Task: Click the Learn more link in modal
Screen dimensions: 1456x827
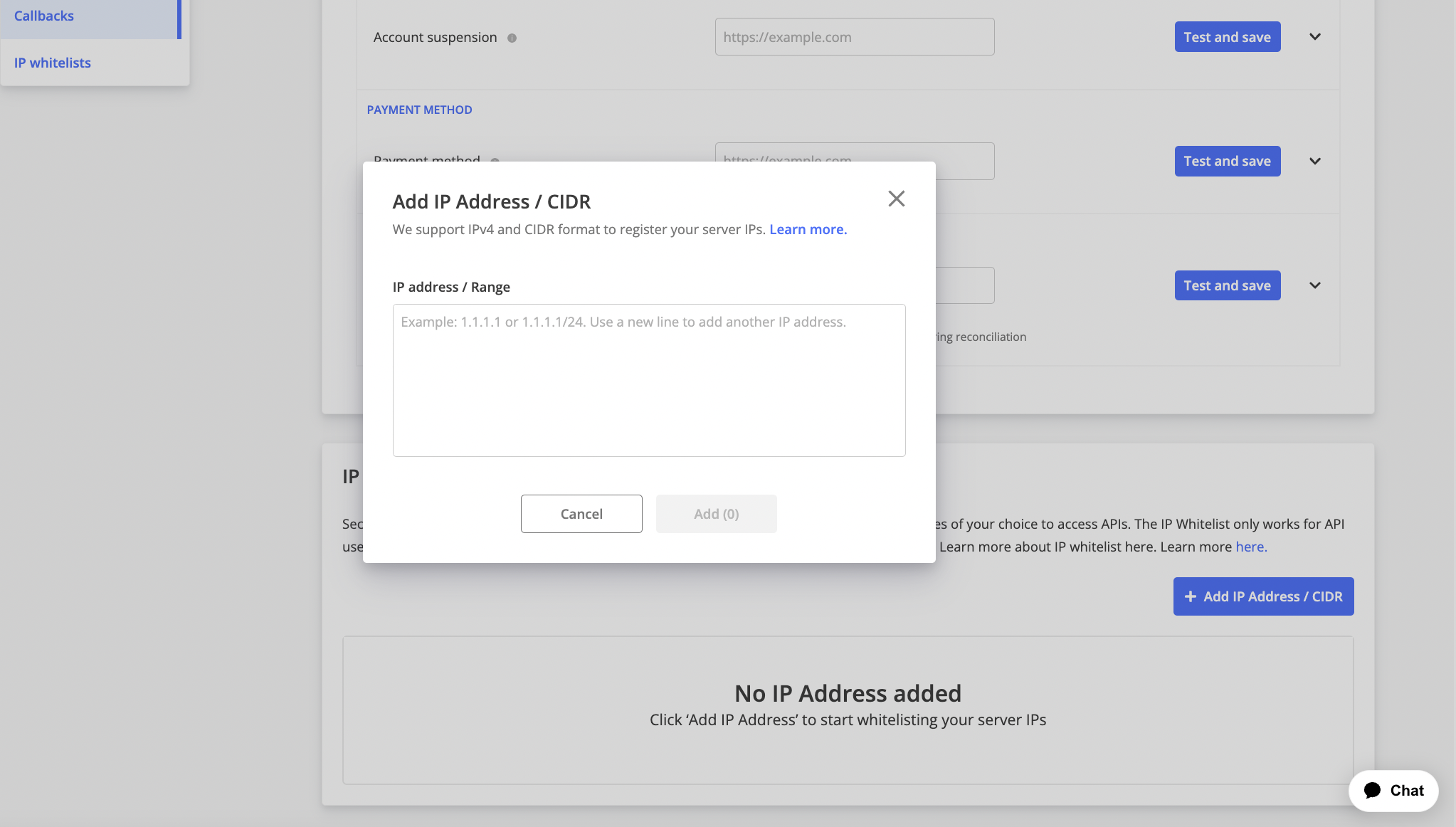Action: (808, 228)
